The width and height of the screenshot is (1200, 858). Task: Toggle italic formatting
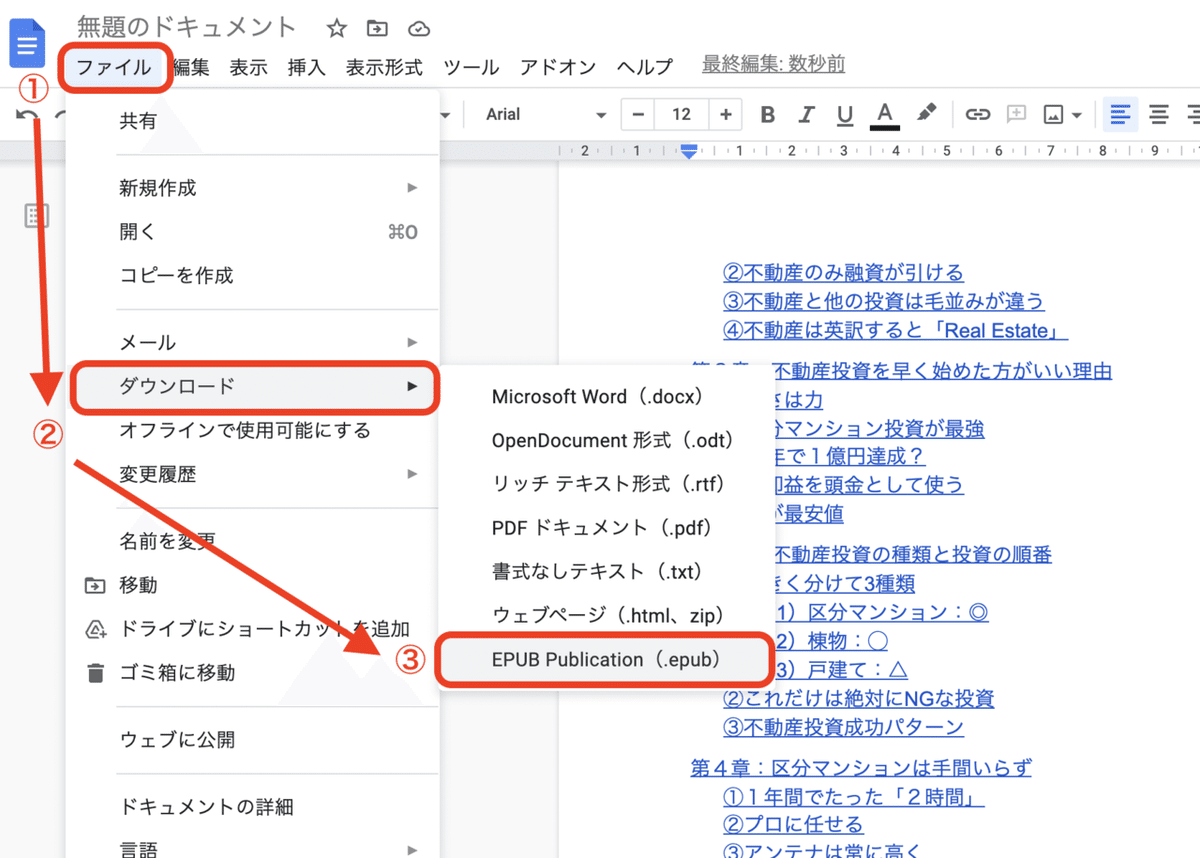(x=806, y=115)
